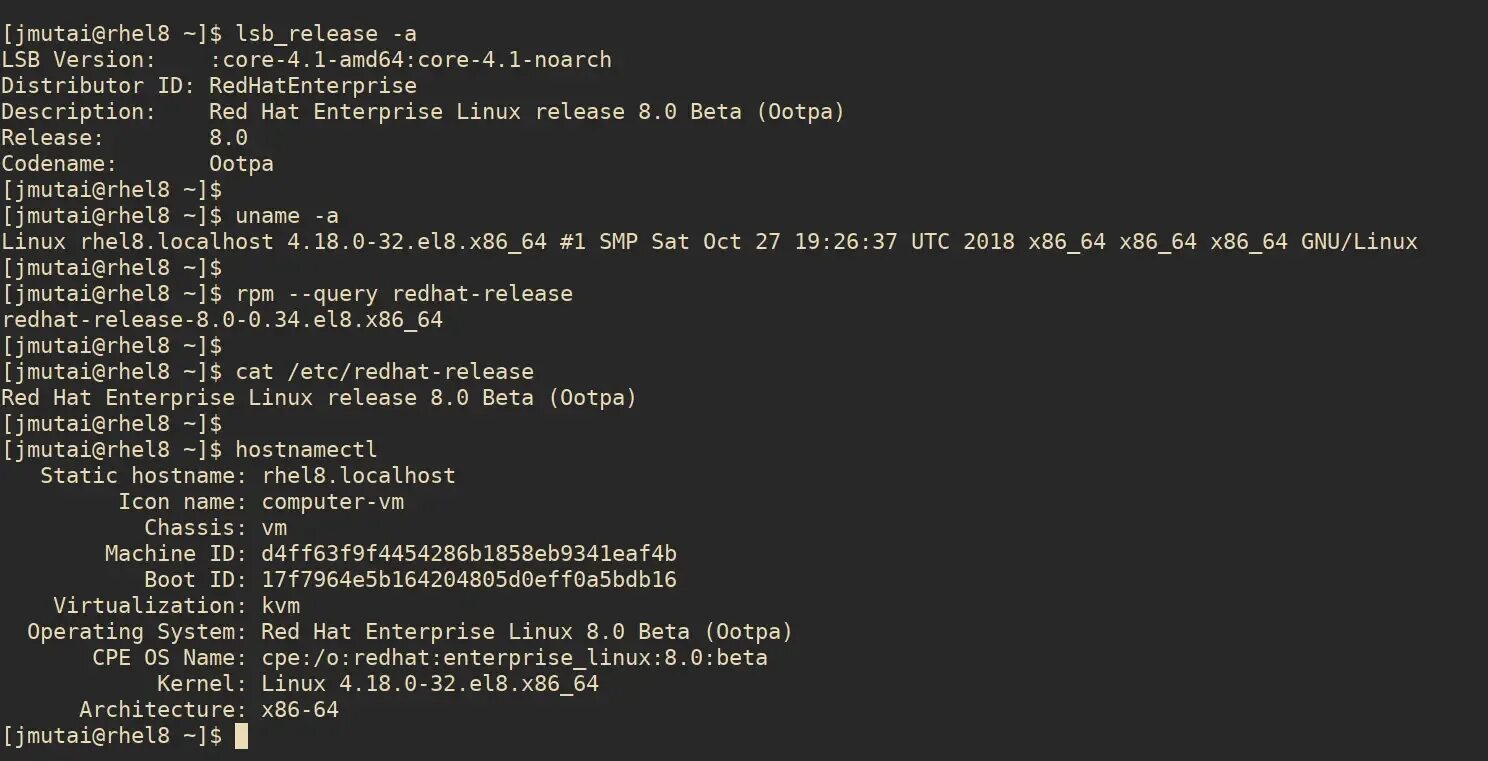Click the Architecture value x86-64

click(300, 710)
